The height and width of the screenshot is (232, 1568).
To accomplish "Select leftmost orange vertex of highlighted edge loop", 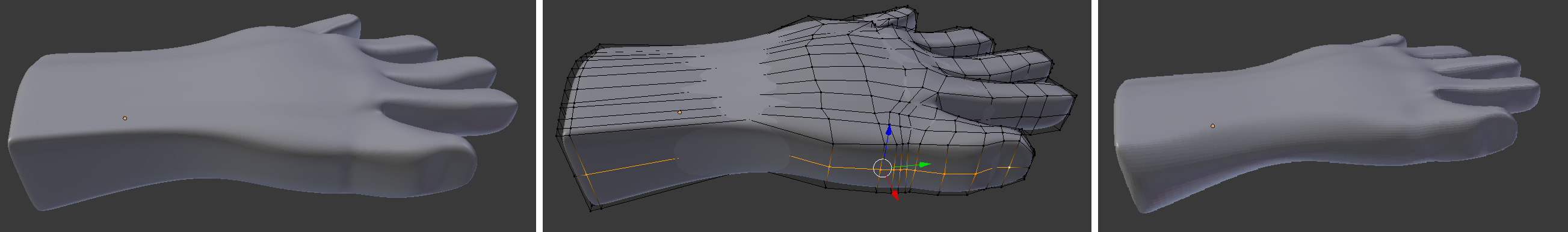I will (586, 174).
